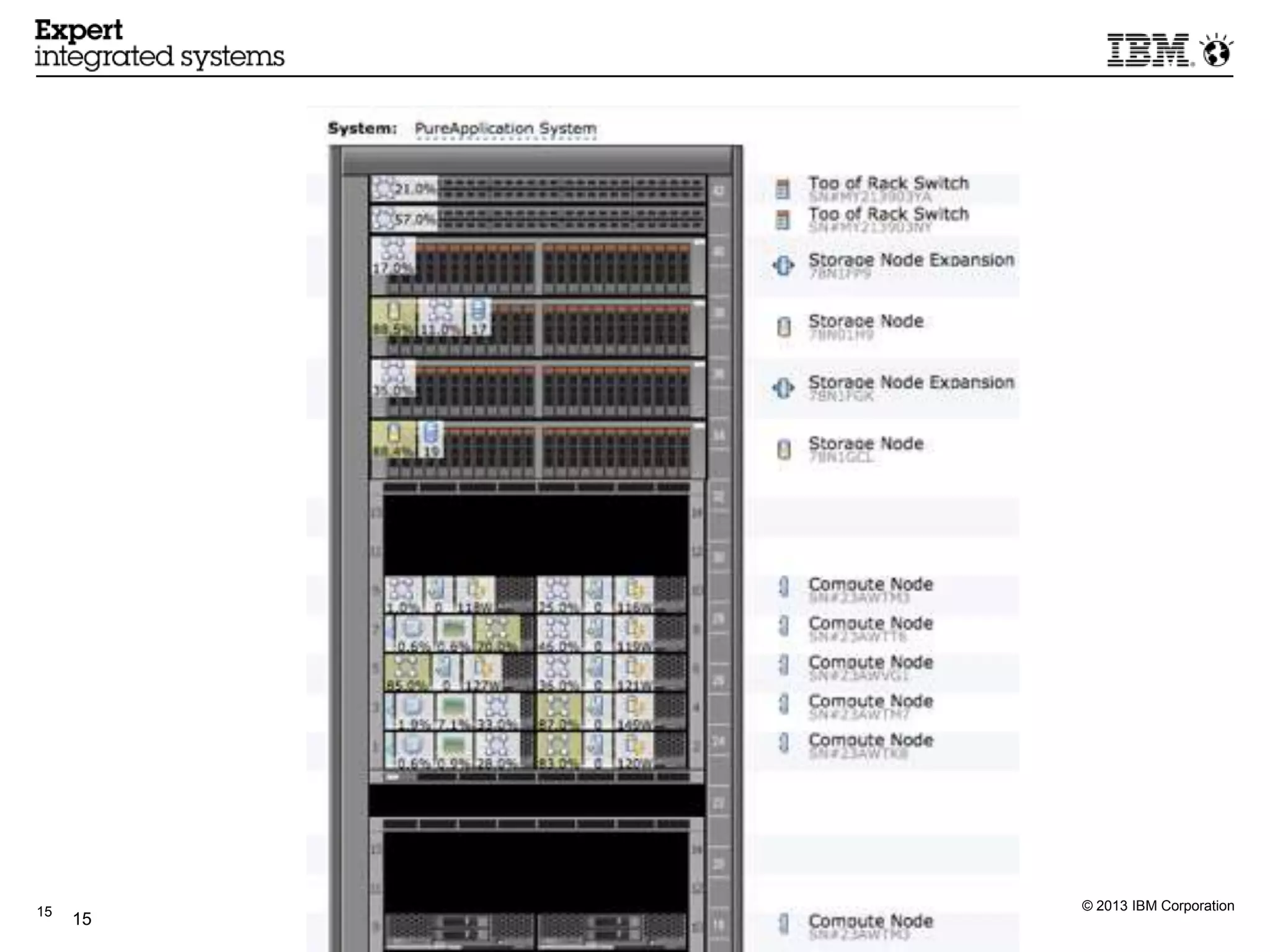Image resolution: width=1270 pixels, height=952 pixels.
Task: Click the 83.0% CPU usage tile
Action: [557, 750]
